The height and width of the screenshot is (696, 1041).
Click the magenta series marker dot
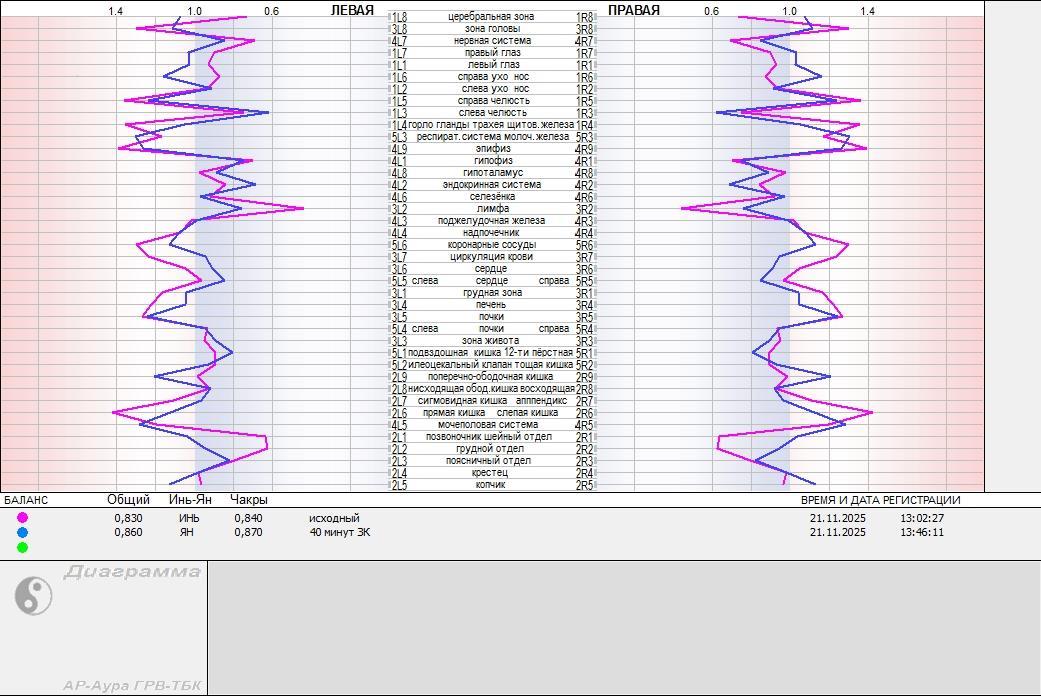pyautogui.click(x=22, y=518)
